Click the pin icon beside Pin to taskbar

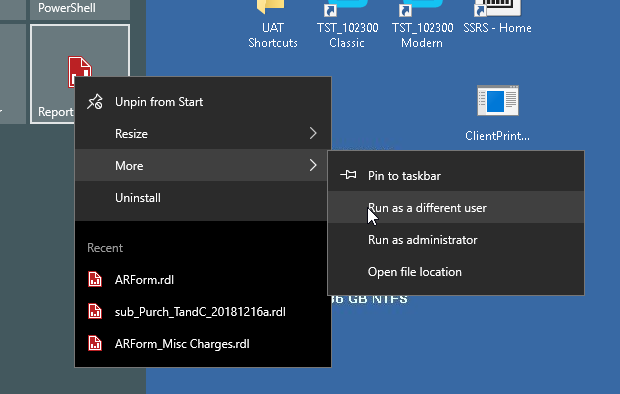[348, 174]
